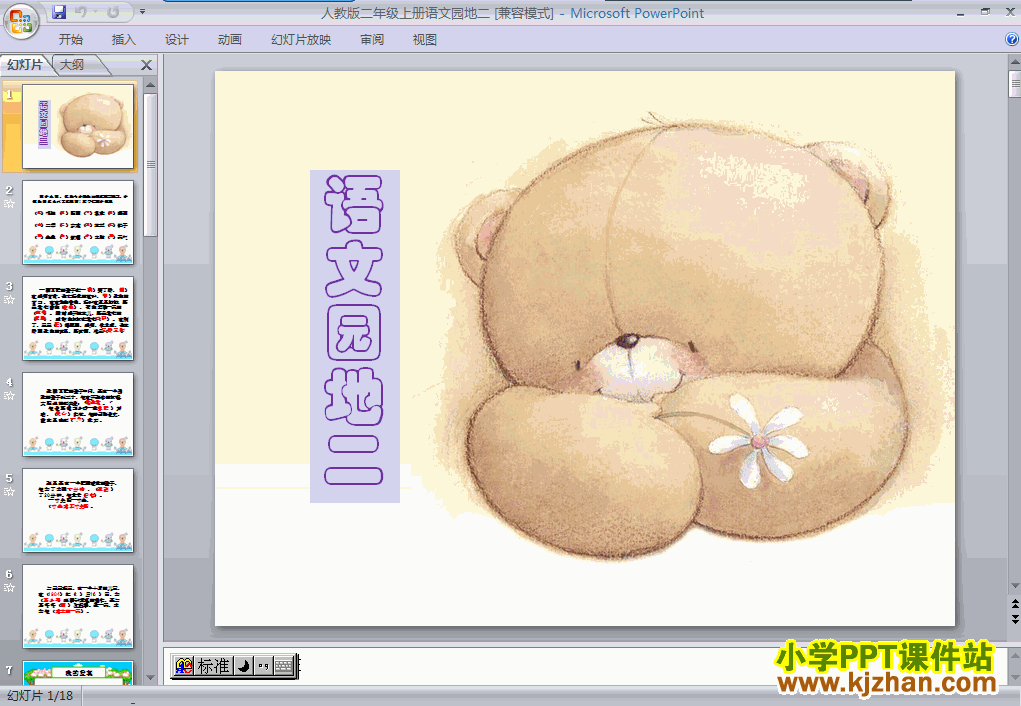Viewport: 1021px width, 706px height.
Task: Switch to the 动画 ribbon tab
Action: [229, 40]
